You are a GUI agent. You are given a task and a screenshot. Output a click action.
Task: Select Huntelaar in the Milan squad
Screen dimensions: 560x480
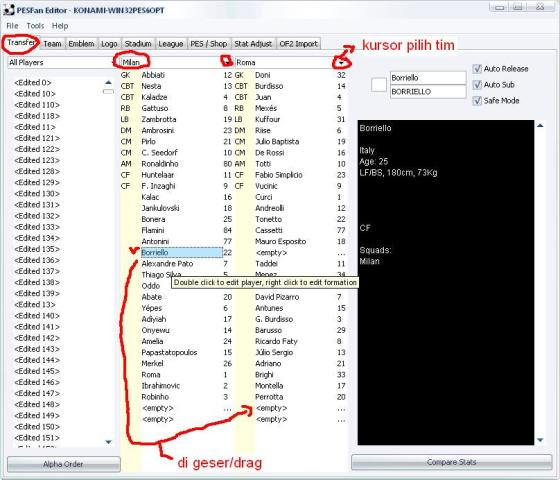tap(158, 175)
